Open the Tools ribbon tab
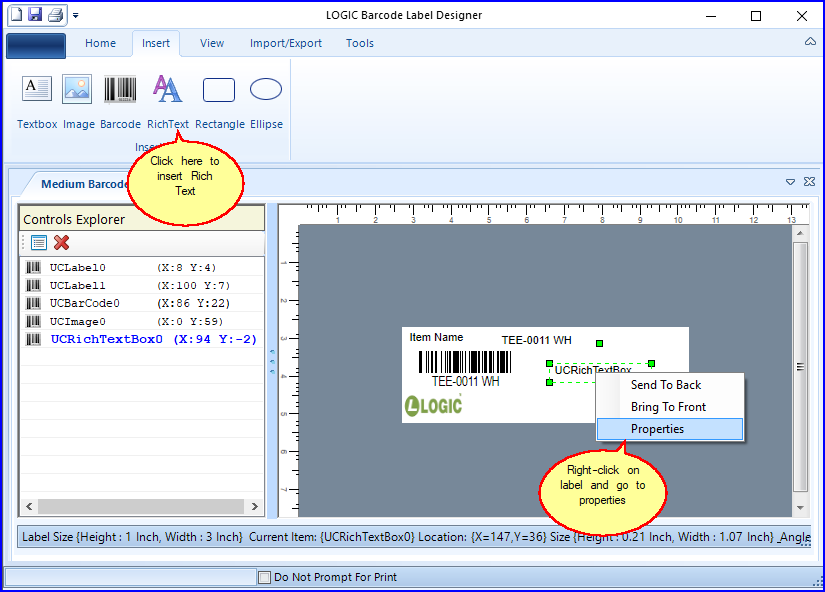 point(360,43)
